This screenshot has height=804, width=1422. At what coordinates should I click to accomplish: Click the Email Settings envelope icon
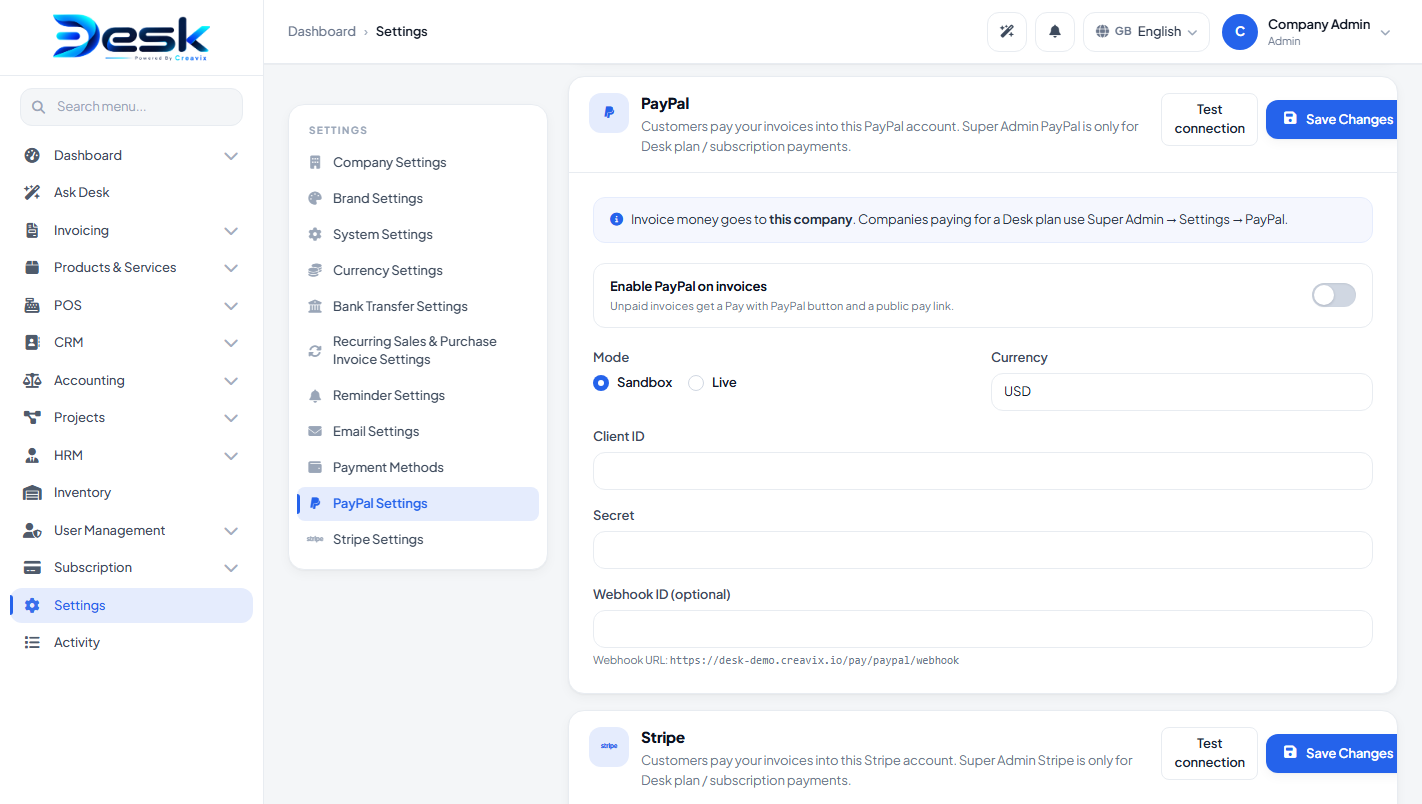tap(315, 432)
